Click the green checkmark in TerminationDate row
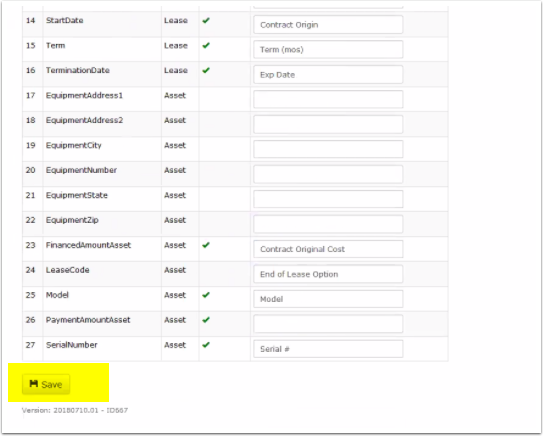543x436 pixels. click(206, 70)
